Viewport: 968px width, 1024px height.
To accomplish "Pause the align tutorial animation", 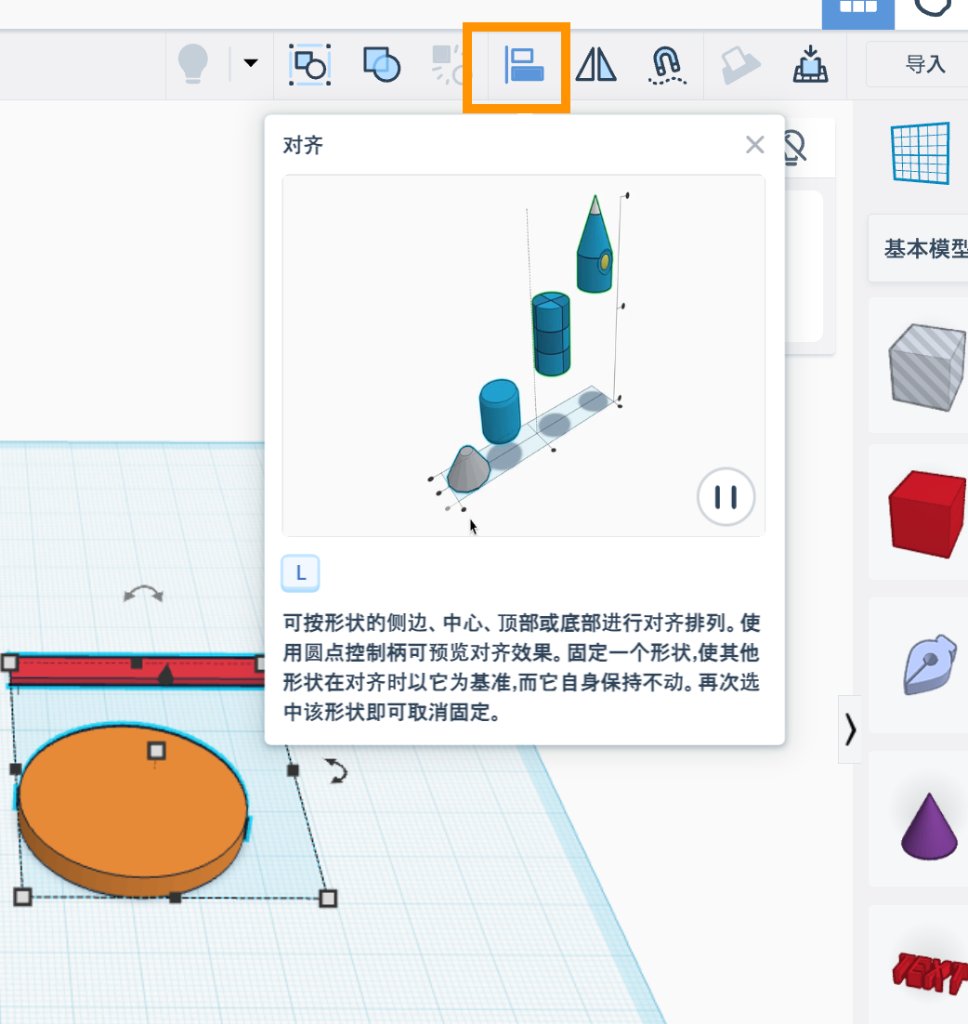I will coord(726,496).
